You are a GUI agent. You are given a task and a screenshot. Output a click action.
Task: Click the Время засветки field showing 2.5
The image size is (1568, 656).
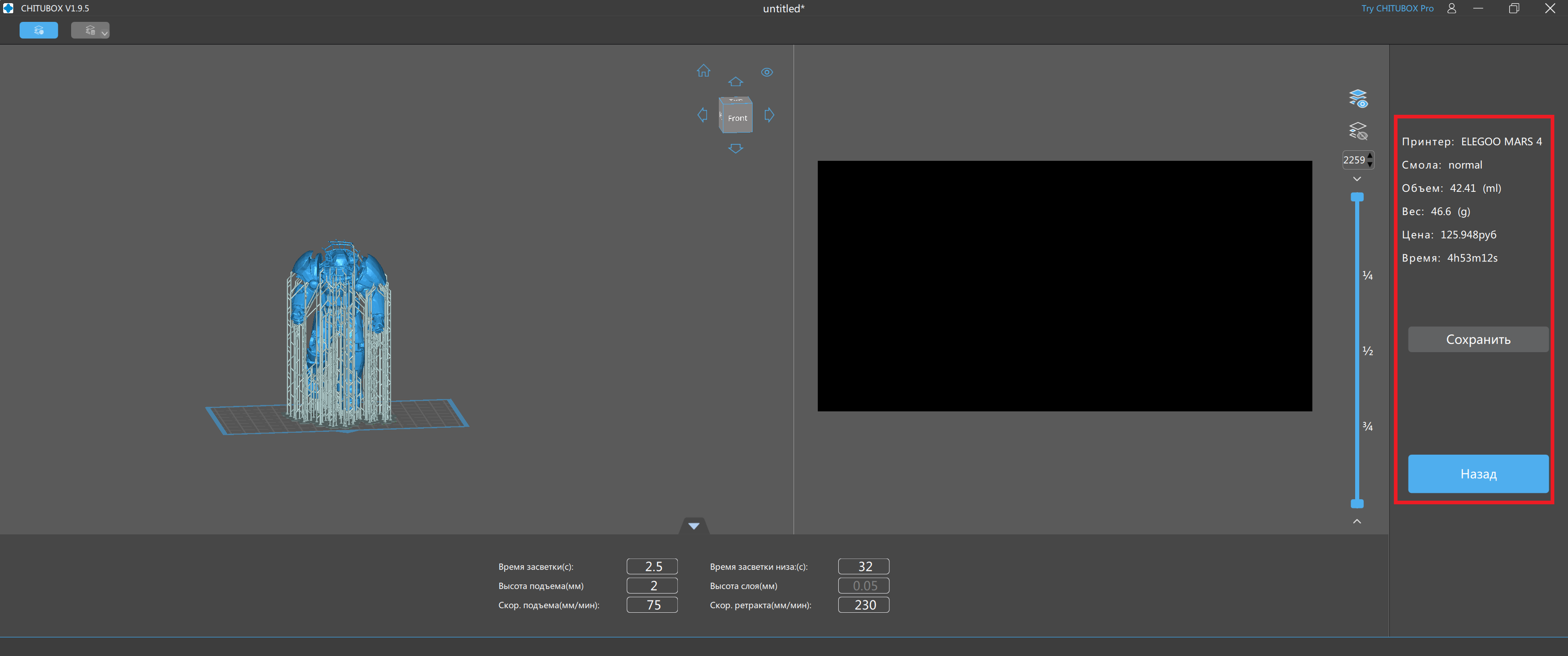click(x=652, y=567)
